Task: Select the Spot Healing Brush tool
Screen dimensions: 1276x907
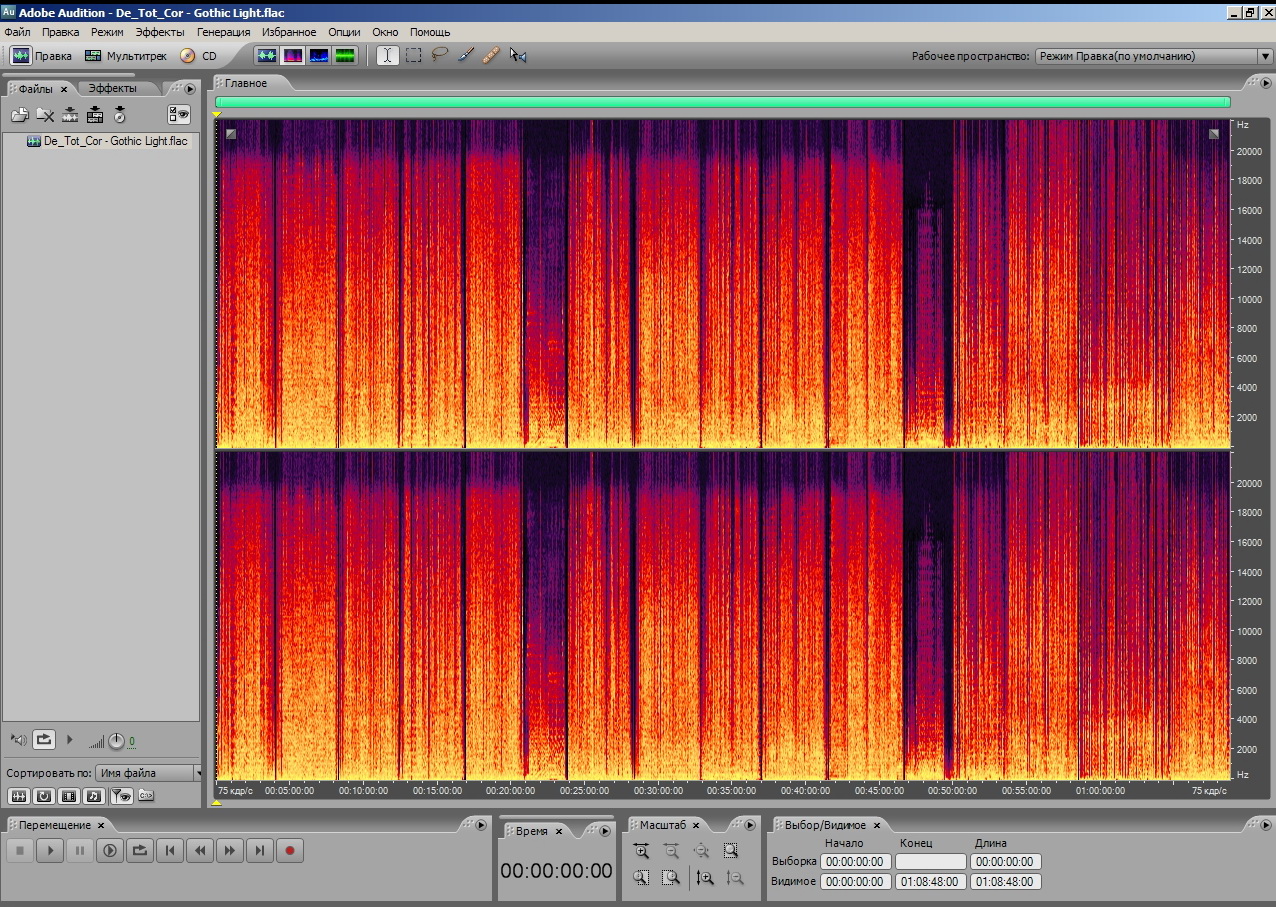Action: pos(491,56)
